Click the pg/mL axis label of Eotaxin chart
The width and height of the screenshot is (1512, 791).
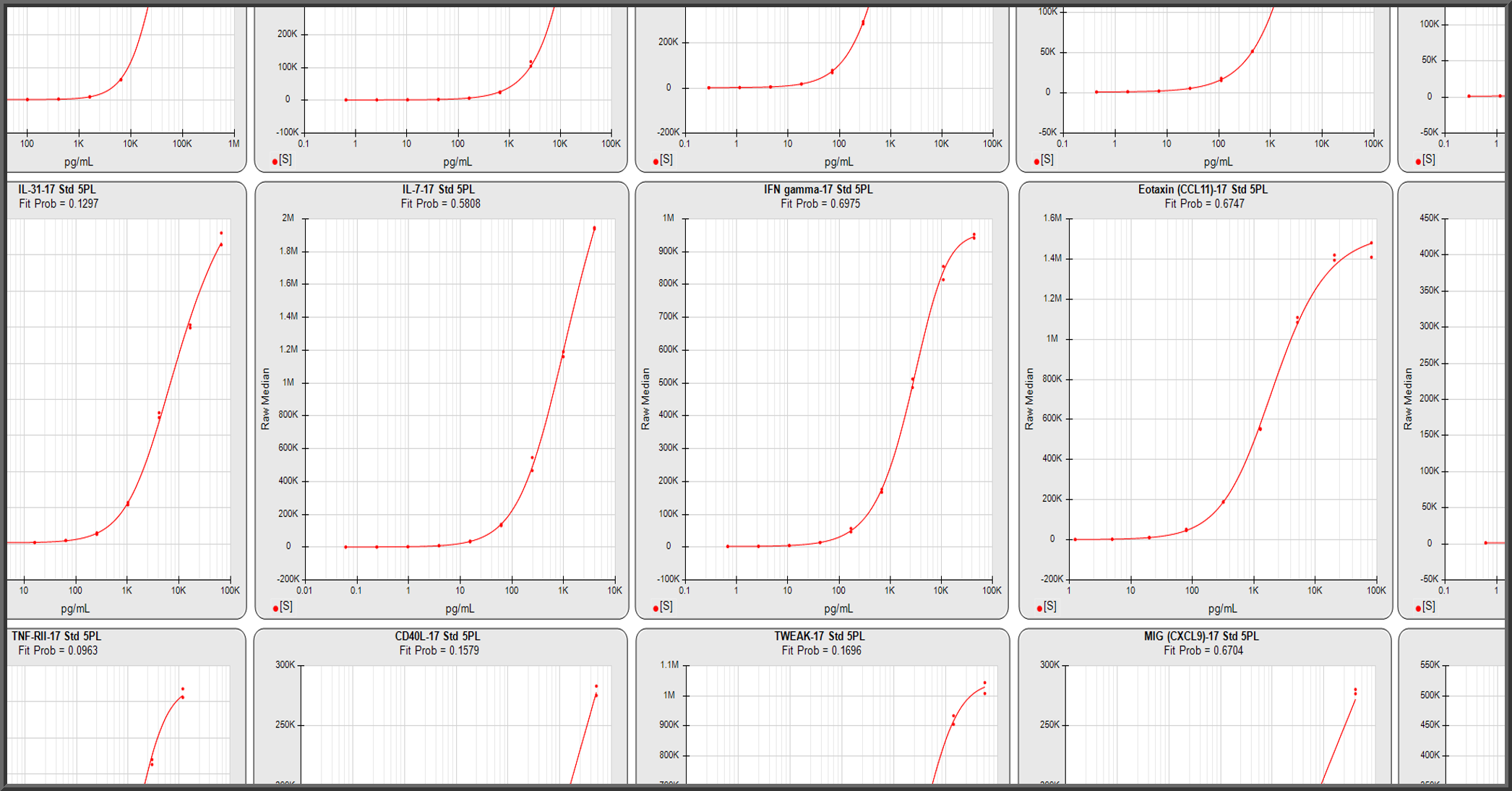click(x=1222, y=609)
